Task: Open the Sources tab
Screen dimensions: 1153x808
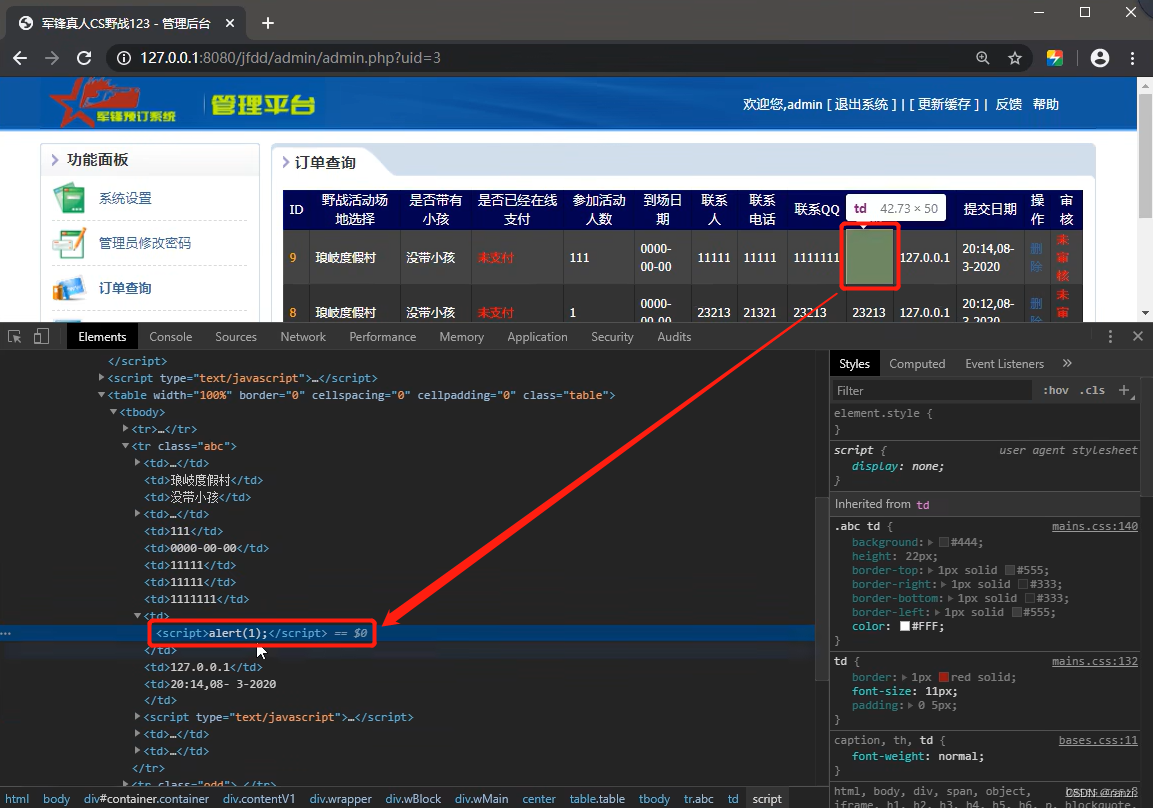Action: pos(236,337)
